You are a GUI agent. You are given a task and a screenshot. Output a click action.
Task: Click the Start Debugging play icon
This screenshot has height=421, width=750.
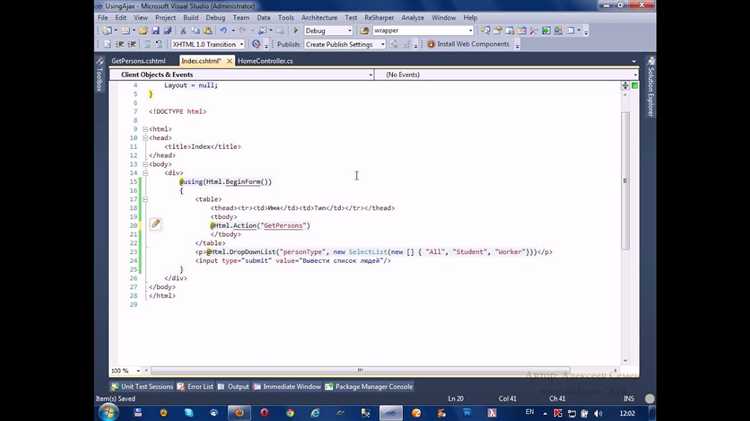(296, 31)
